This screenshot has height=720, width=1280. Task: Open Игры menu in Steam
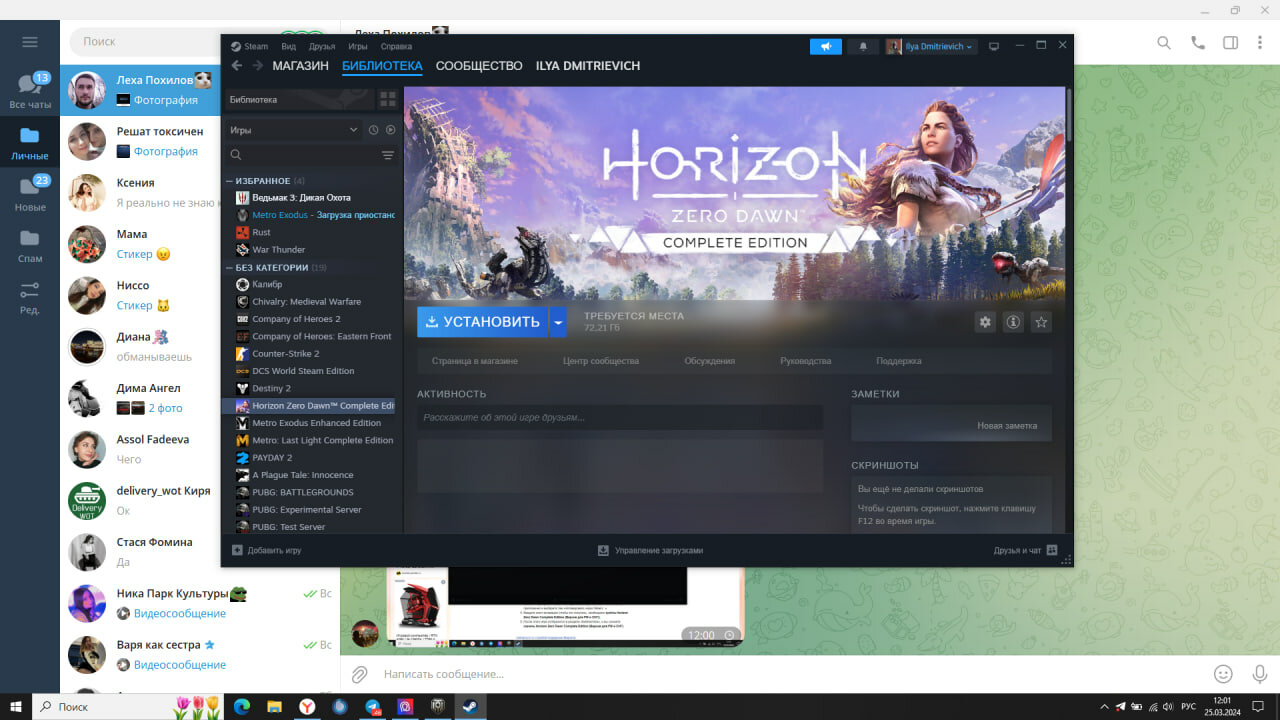[x=358, y=46]
